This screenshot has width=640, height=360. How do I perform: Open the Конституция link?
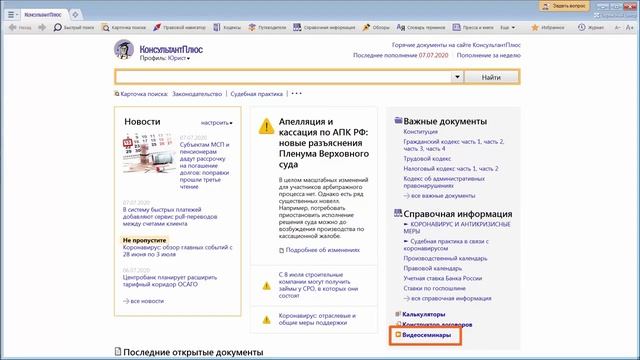(420, 132)
